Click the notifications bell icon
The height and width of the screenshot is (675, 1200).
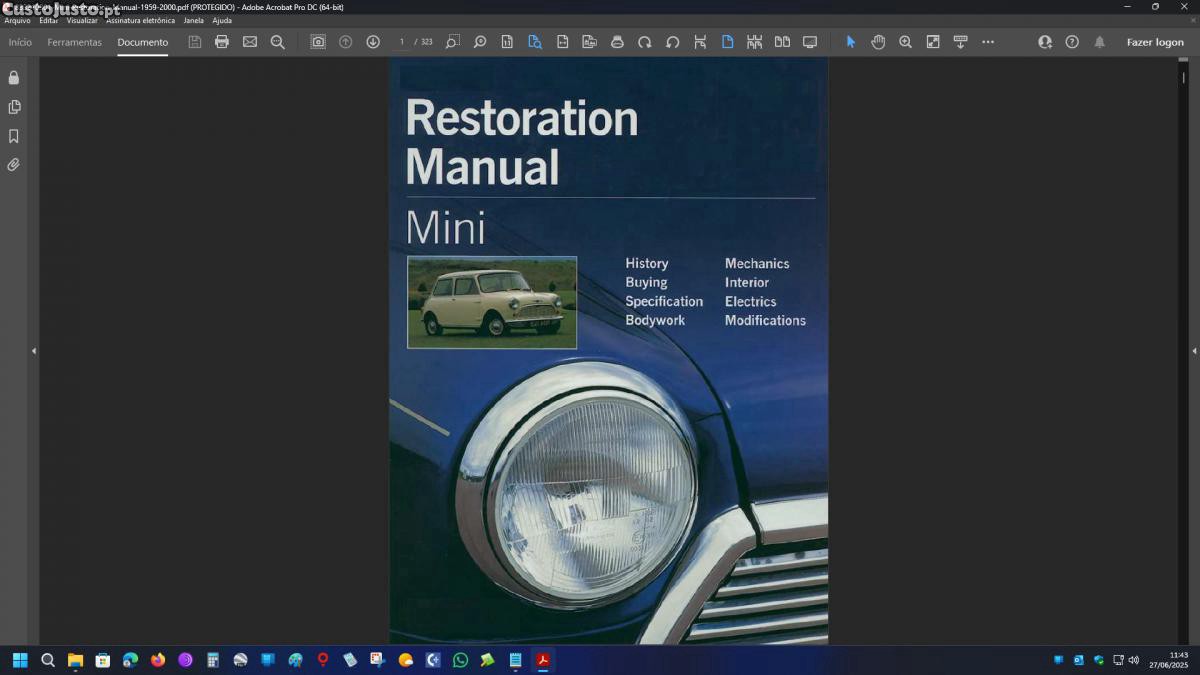1099,42
